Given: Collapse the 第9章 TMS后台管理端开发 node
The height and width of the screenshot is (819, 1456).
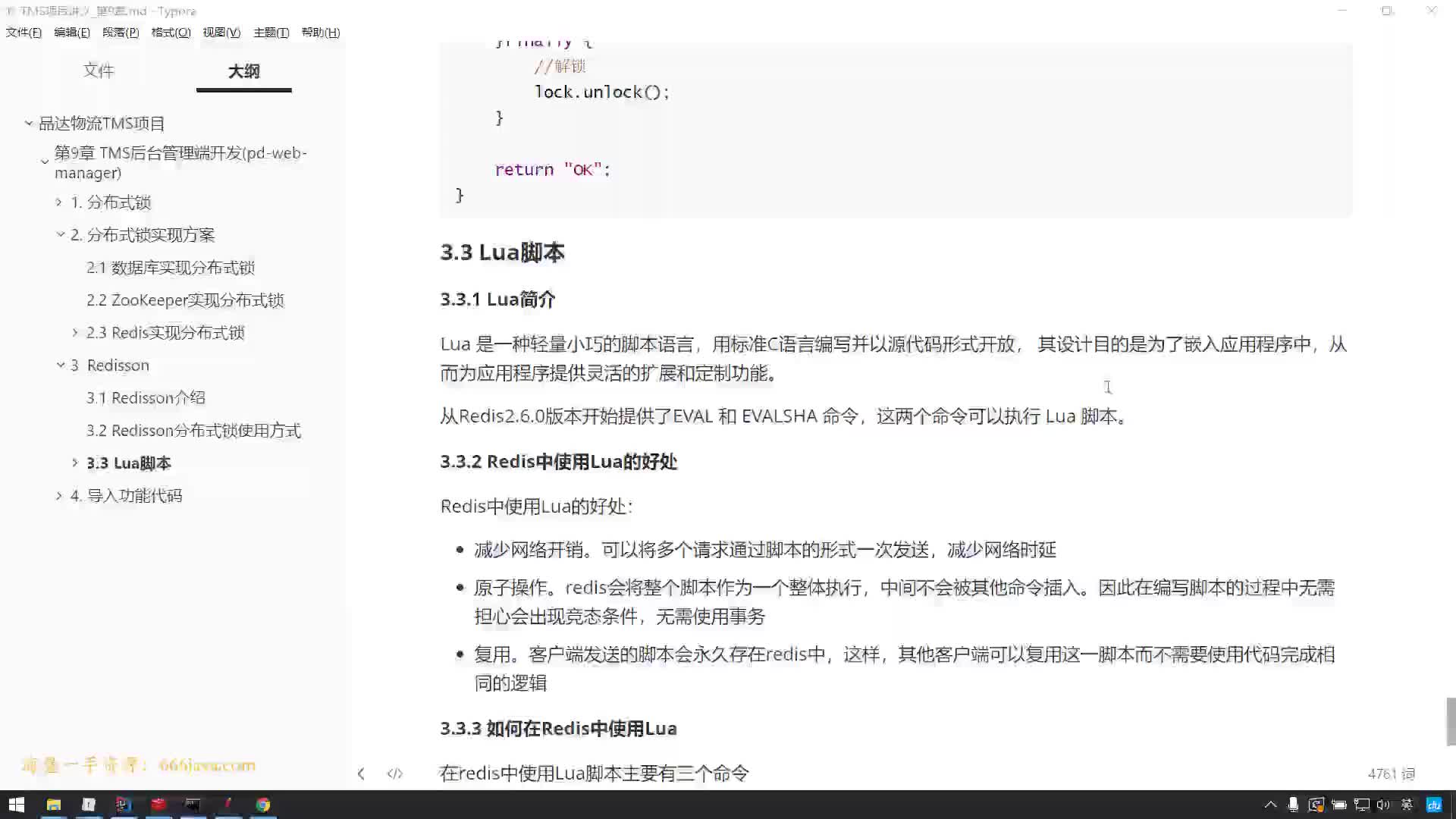Looking at the screenshot, I should (x=45, y=162).
